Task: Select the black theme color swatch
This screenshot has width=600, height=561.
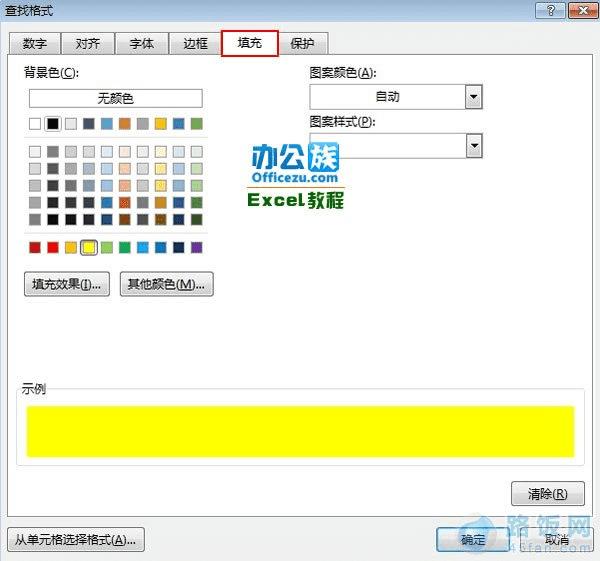Action: 53,124
